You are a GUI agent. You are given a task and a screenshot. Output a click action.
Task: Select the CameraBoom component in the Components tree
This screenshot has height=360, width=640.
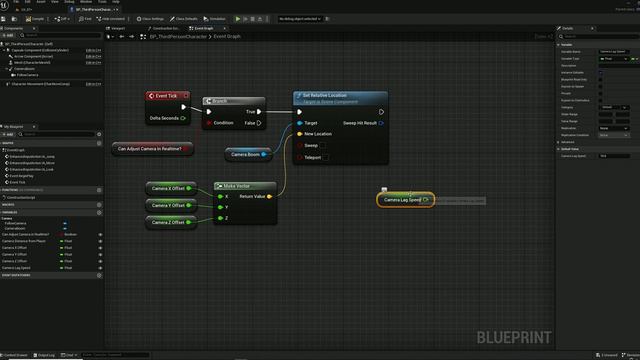[x=24, y=69]
